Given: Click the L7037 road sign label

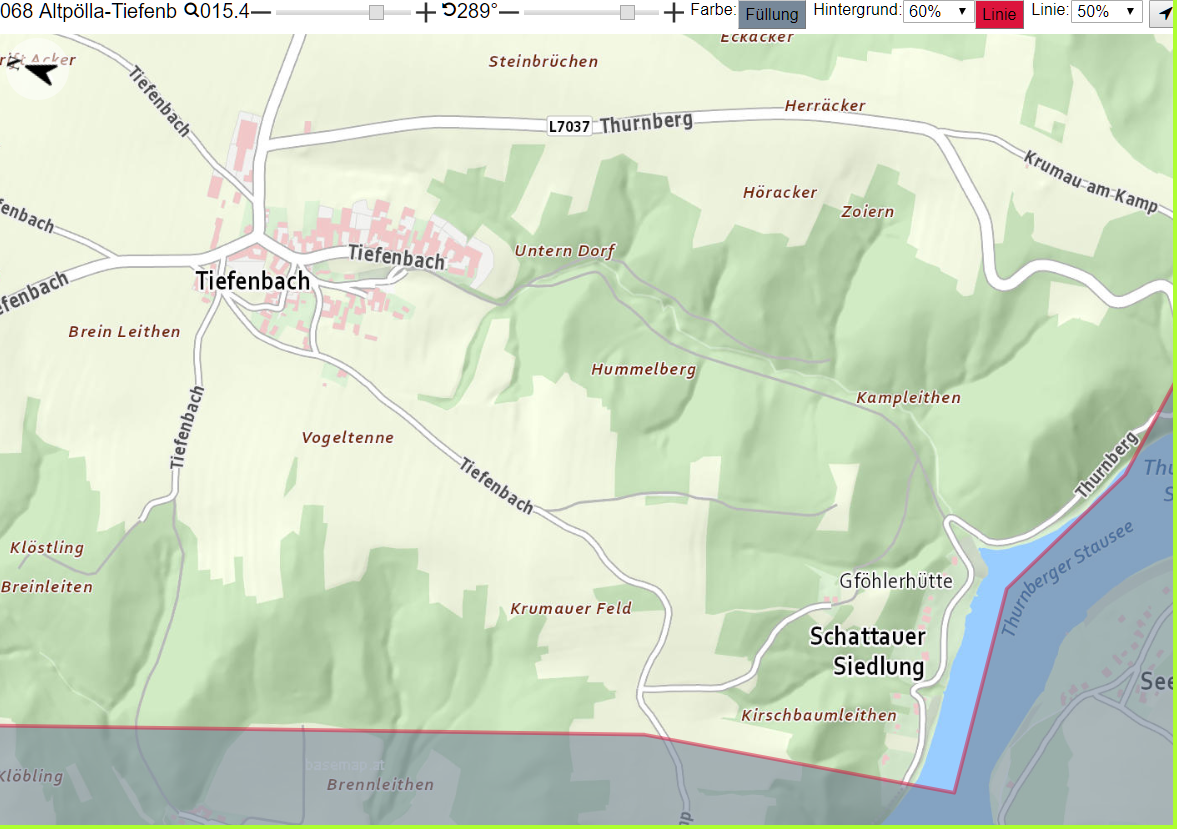Looking at the screenshot, I should point(569,126).
